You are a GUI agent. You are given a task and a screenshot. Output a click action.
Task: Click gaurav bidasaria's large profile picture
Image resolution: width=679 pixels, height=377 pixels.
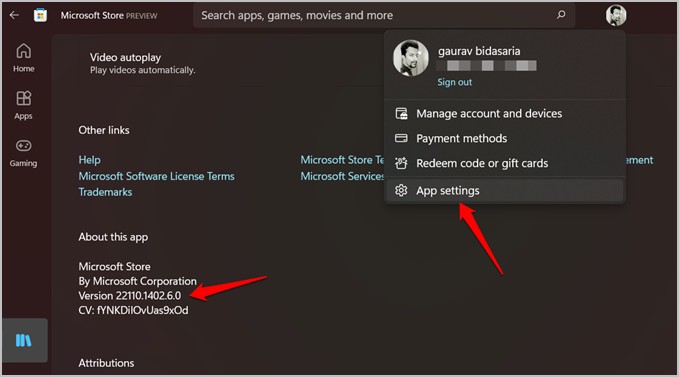(411, 58)
